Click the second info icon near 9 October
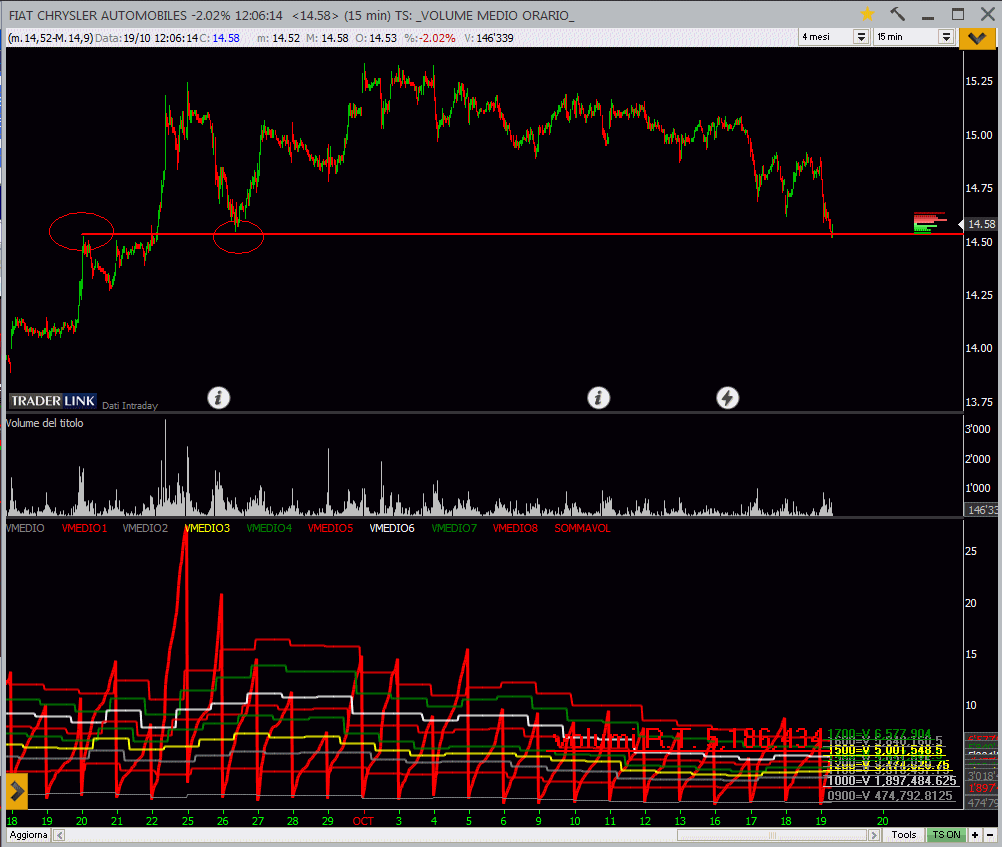The width and height of the screenshot is (1002, 847). click(598, 398)
